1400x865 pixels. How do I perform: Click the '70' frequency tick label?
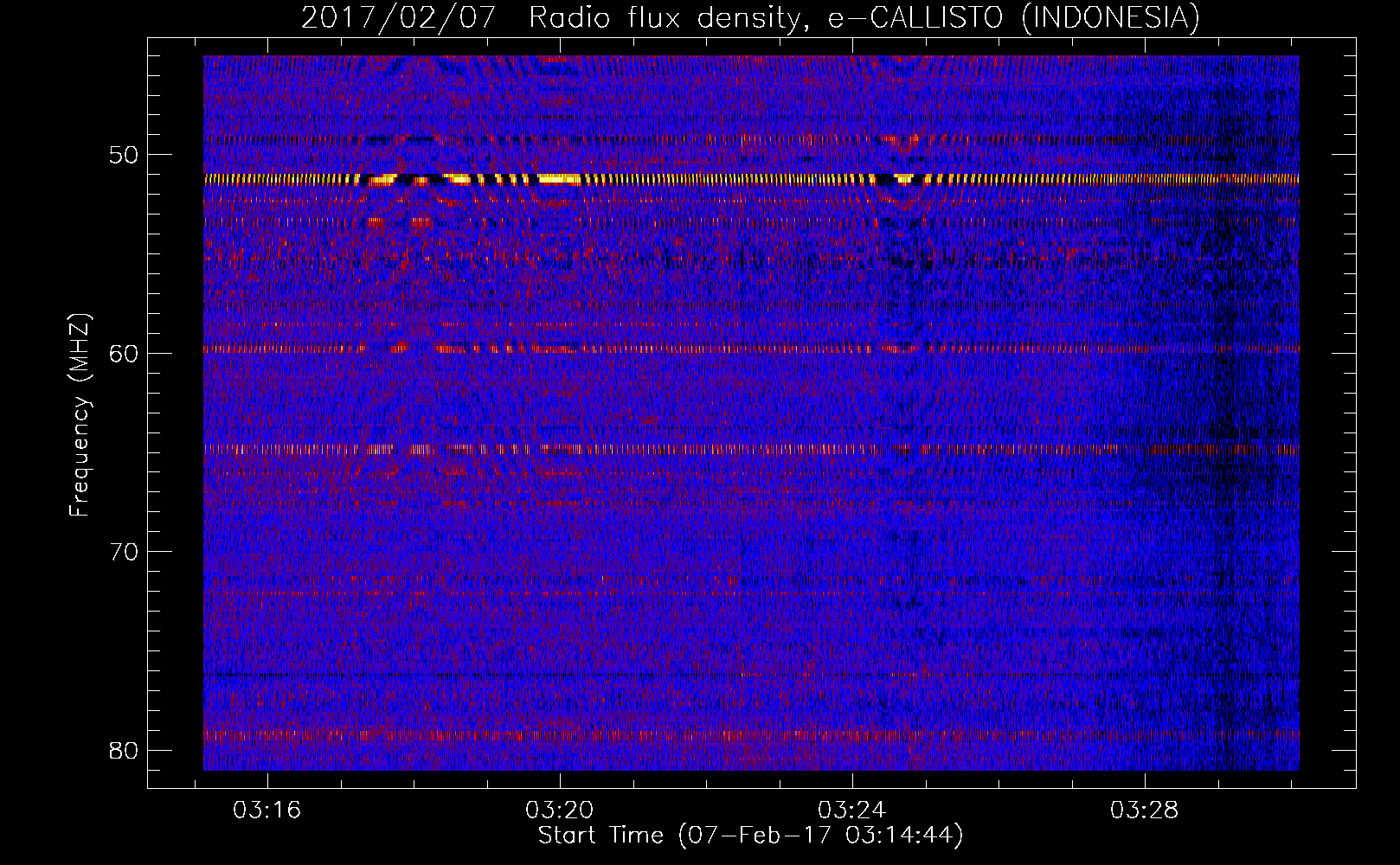124,552
